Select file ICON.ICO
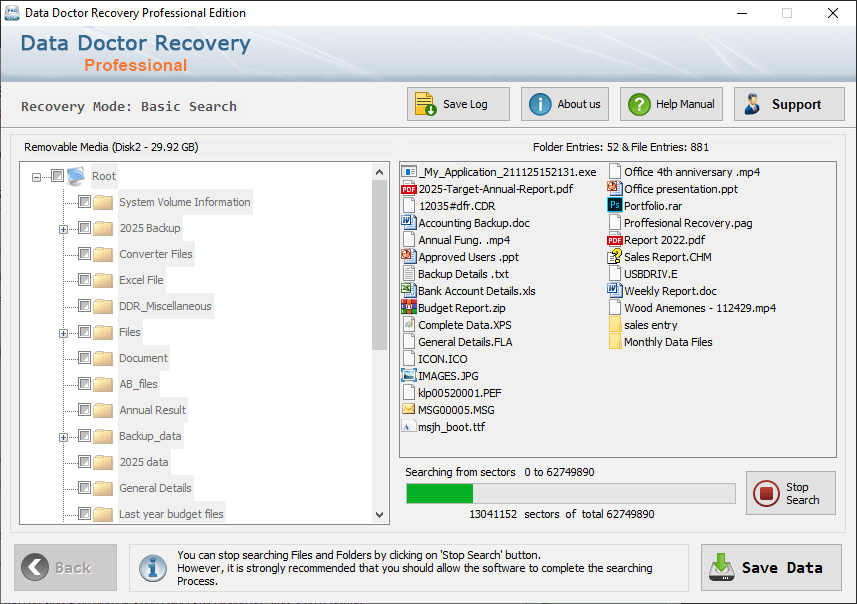857x604 pixels. tap(443, 359)
